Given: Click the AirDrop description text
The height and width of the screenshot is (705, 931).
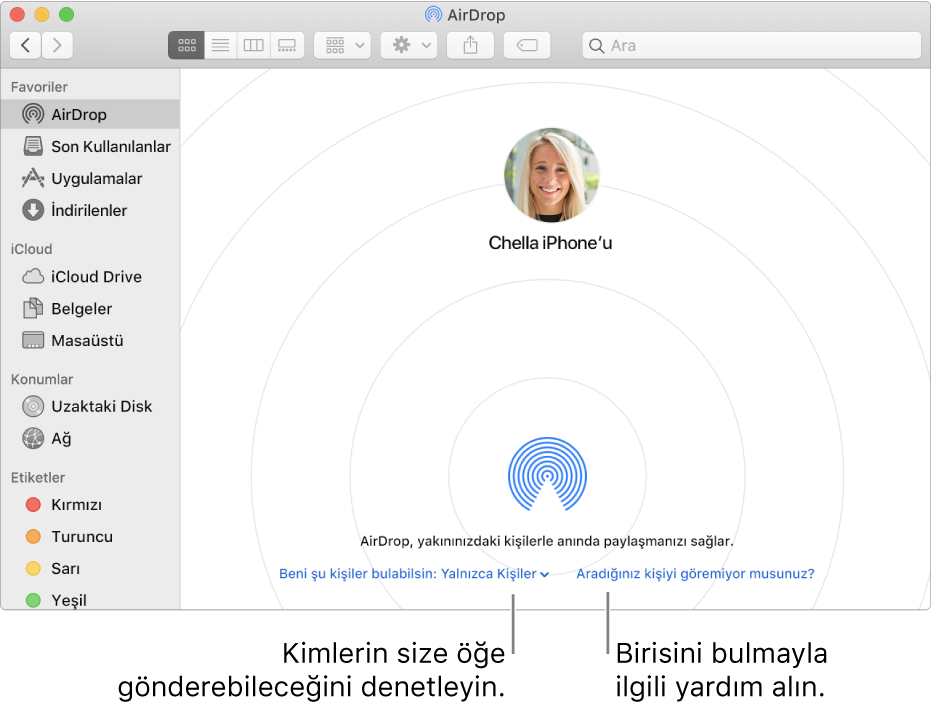Looking at the screenshot, I should (547, 542).
